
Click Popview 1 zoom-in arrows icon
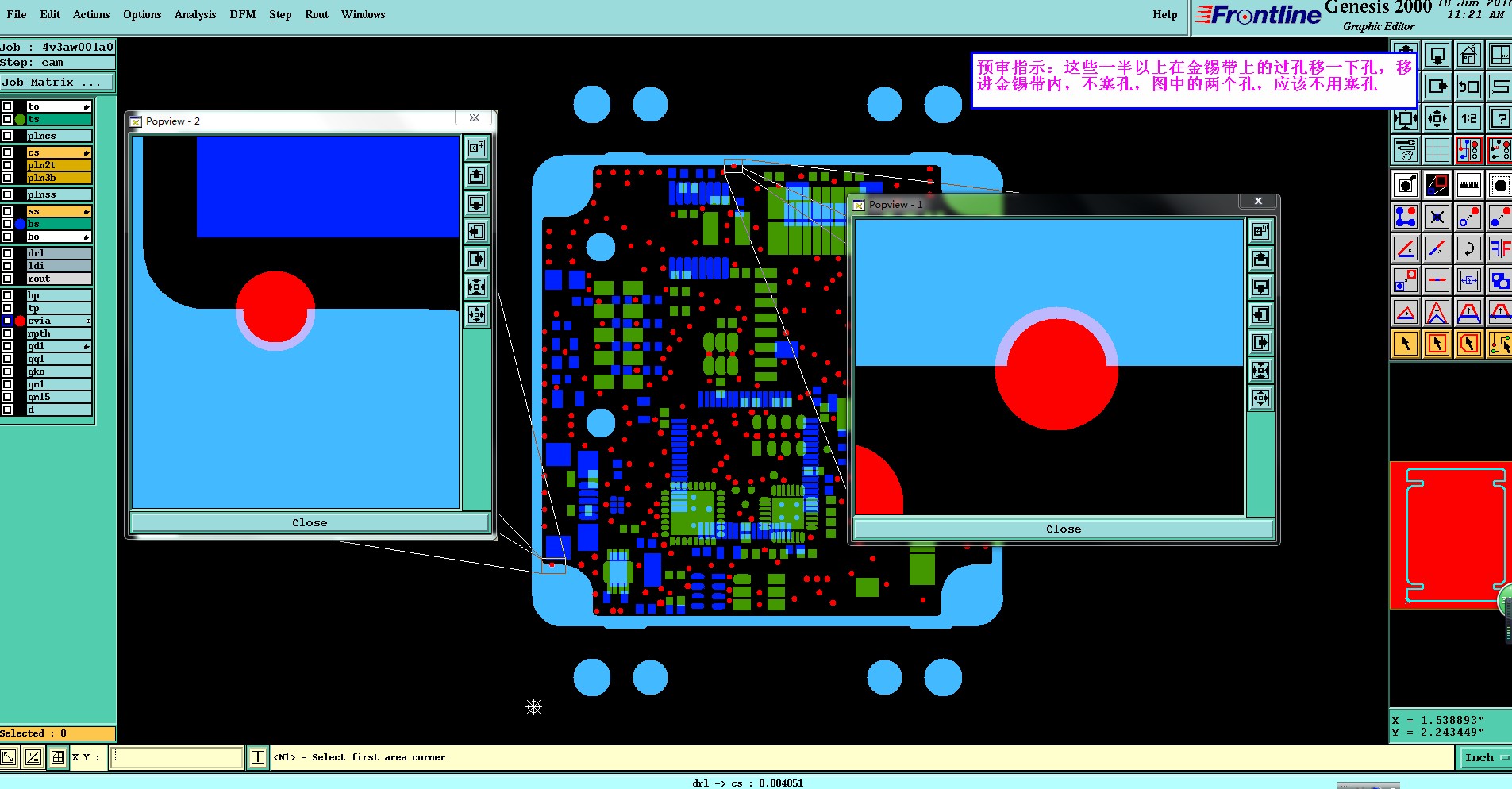[1261, 398]
